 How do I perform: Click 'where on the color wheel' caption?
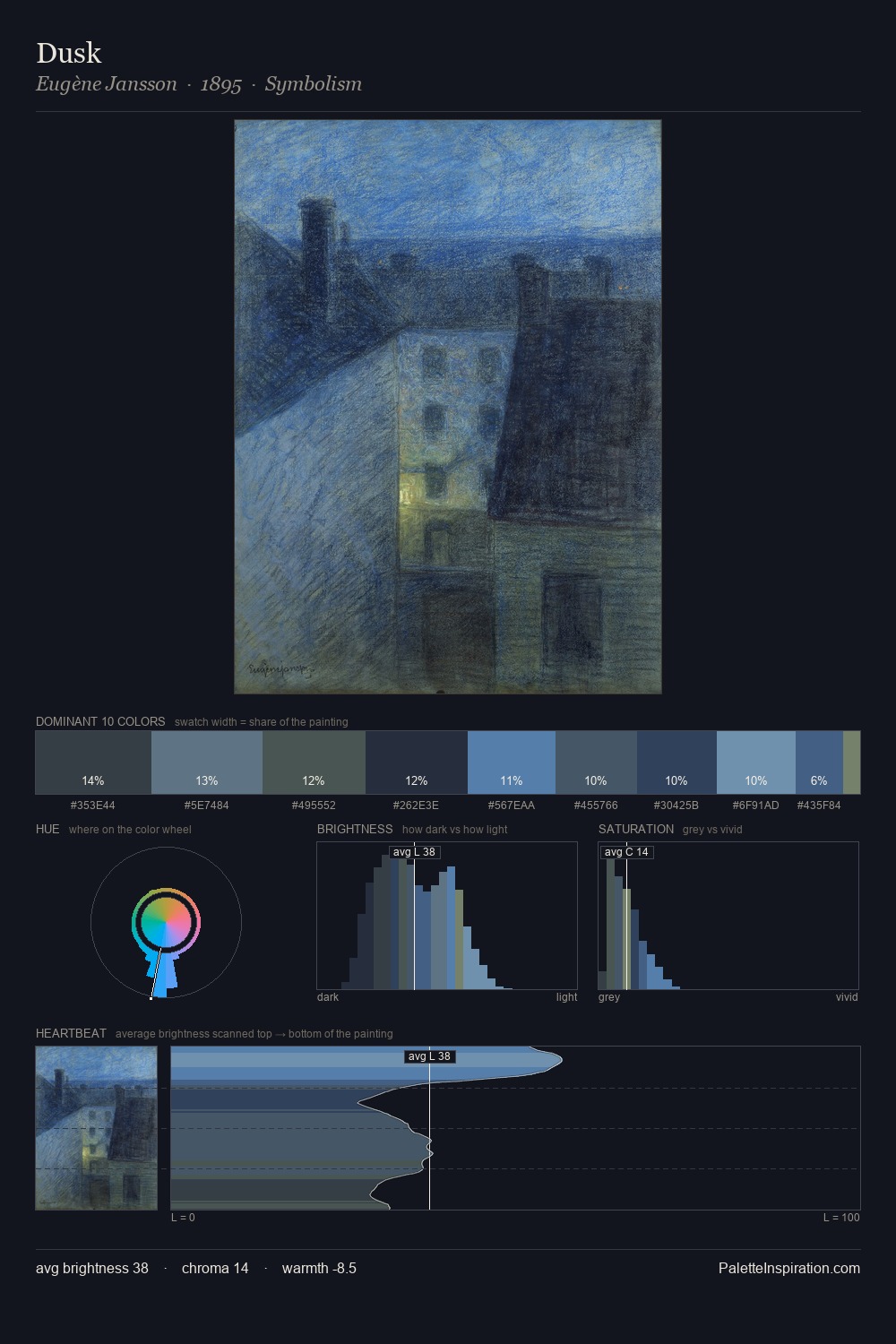pos(130,830)
